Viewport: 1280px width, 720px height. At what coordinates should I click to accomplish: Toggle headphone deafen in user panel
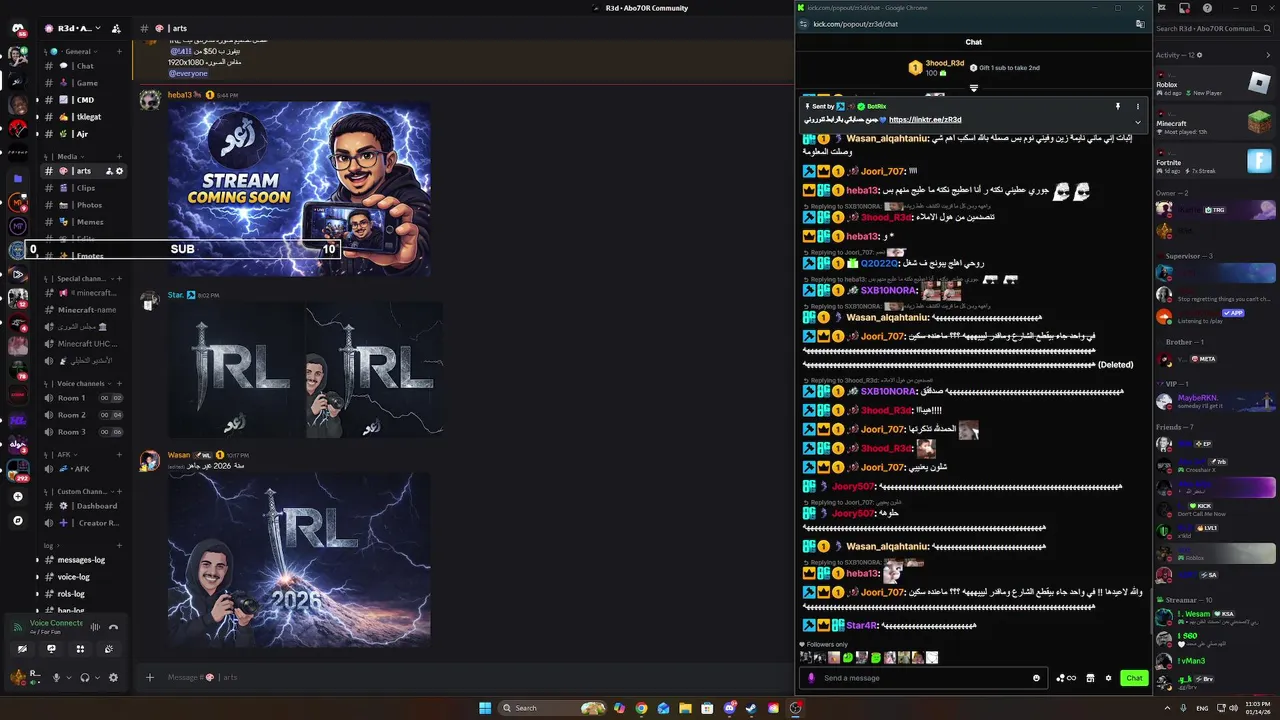click(x=84, y=677)
